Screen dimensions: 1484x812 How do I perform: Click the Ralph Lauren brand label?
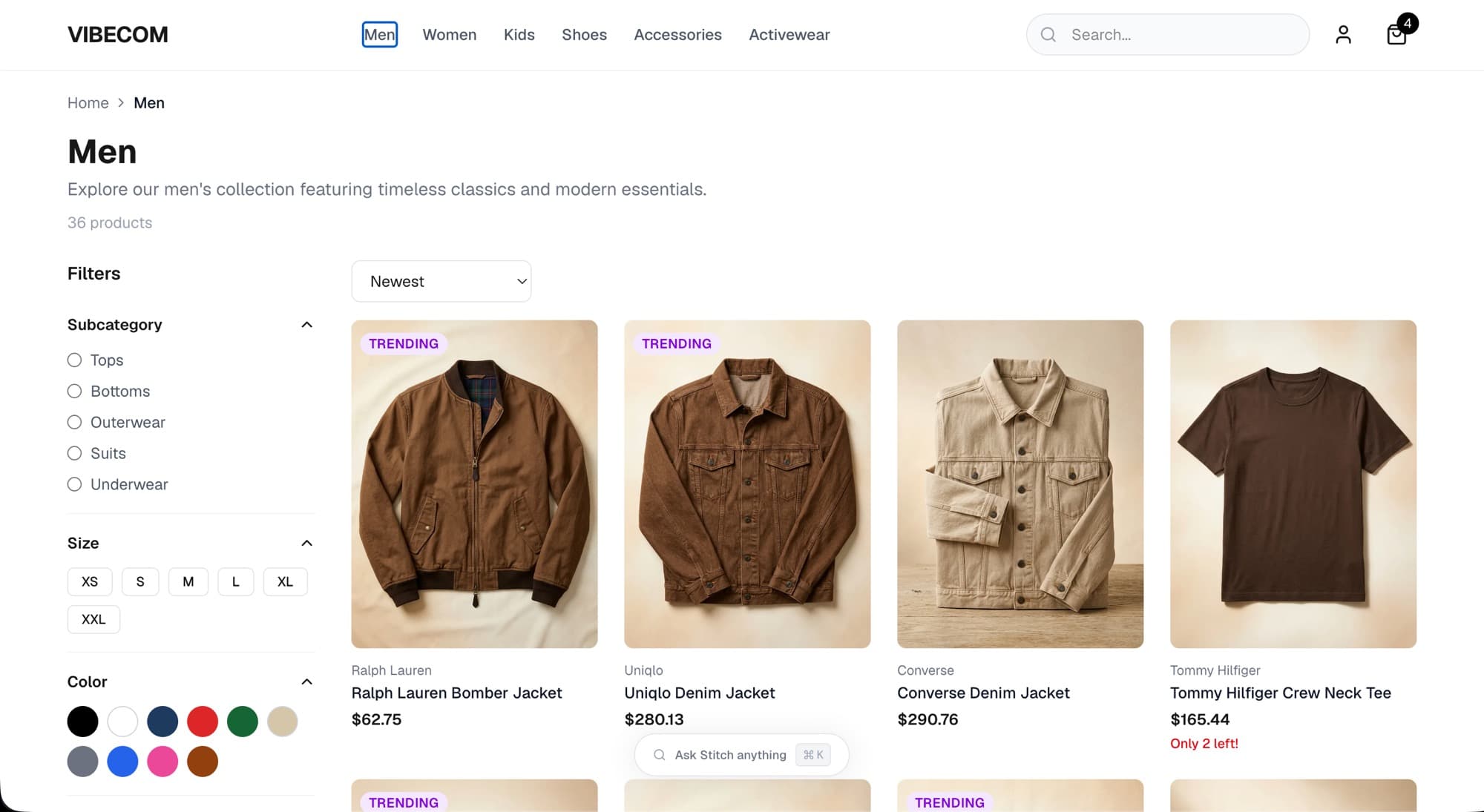(x=392, y=670)
